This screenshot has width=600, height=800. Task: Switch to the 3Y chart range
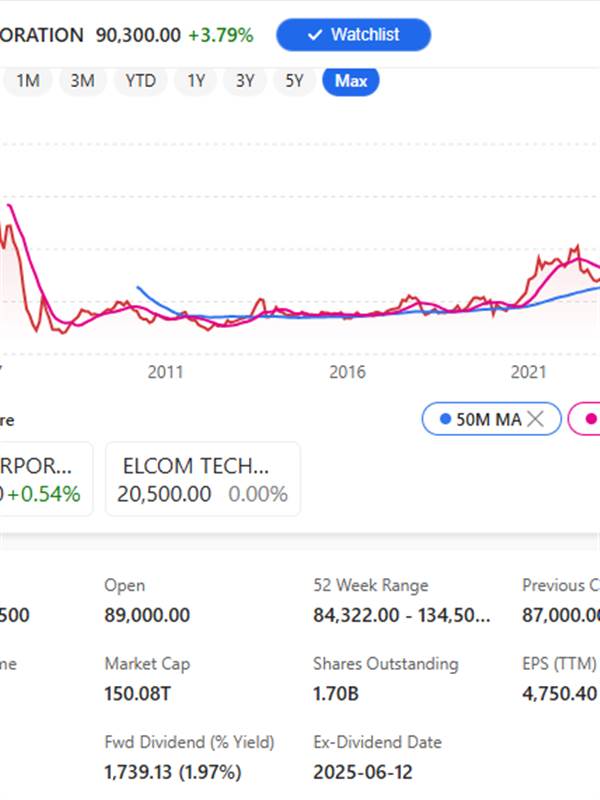(x=245, y=81)
